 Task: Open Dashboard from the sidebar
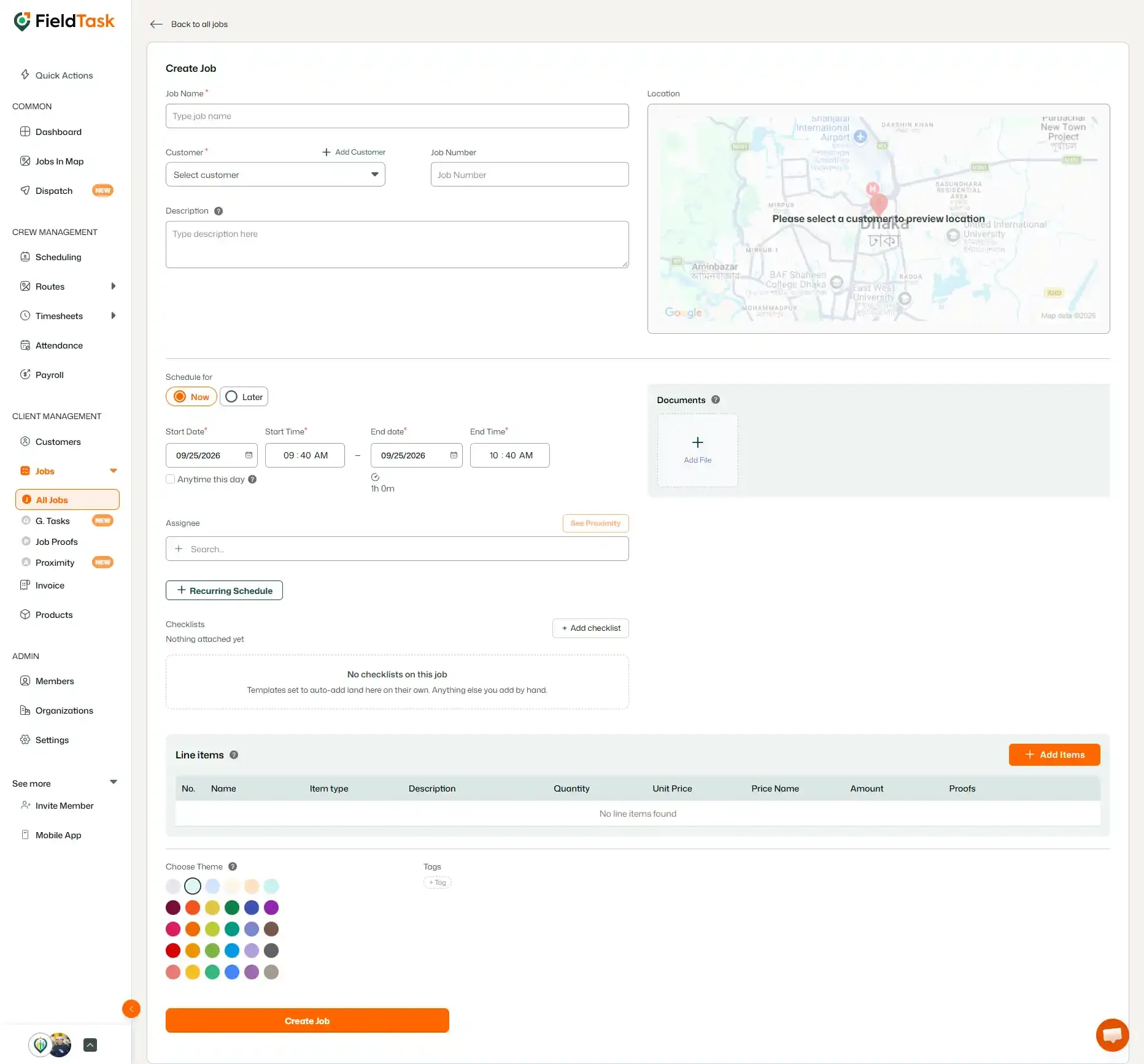59,132
